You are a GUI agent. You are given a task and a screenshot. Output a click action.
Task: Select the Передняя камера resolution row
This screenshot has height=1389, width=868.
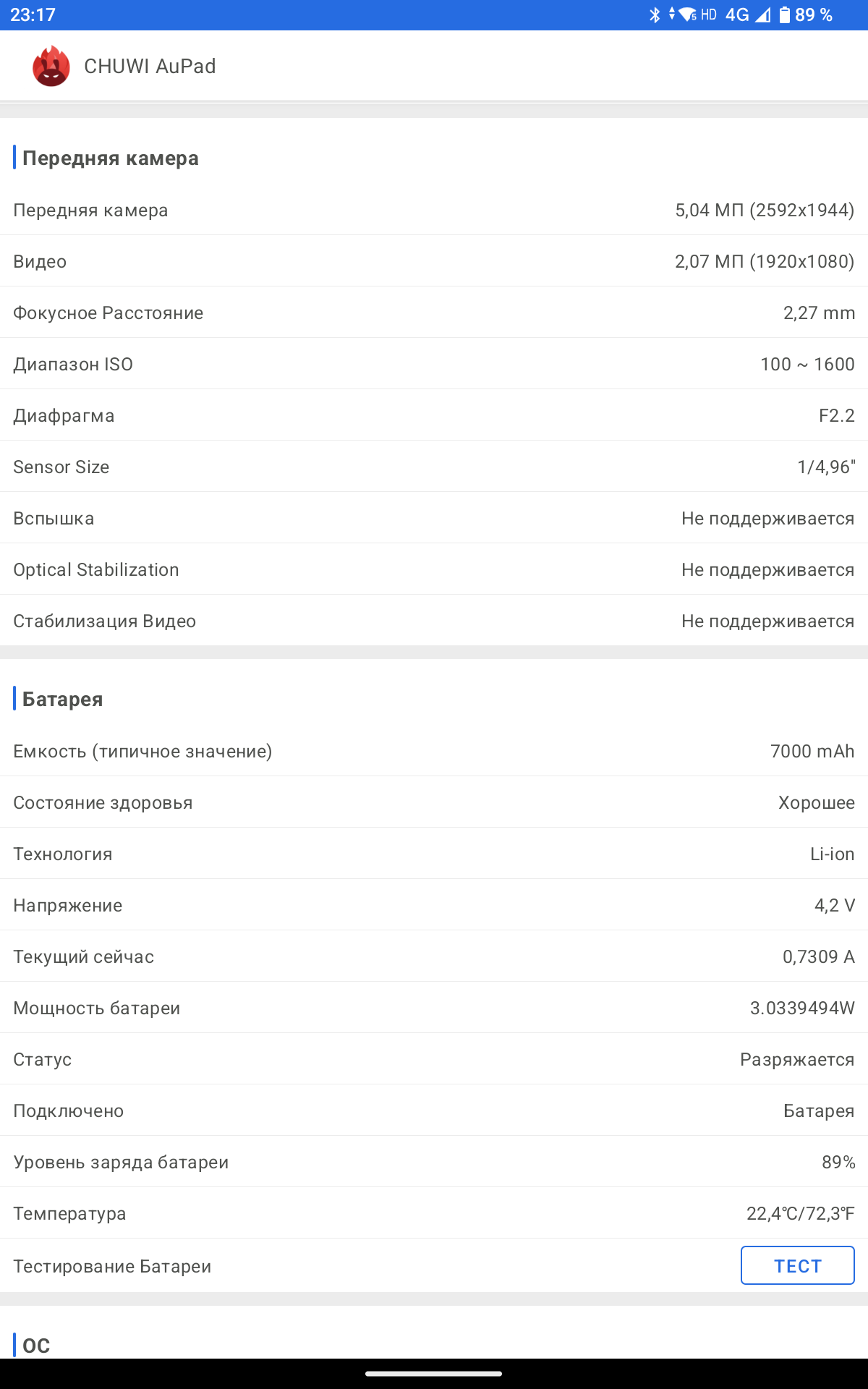pyautogui.click(x=434, y=210)
